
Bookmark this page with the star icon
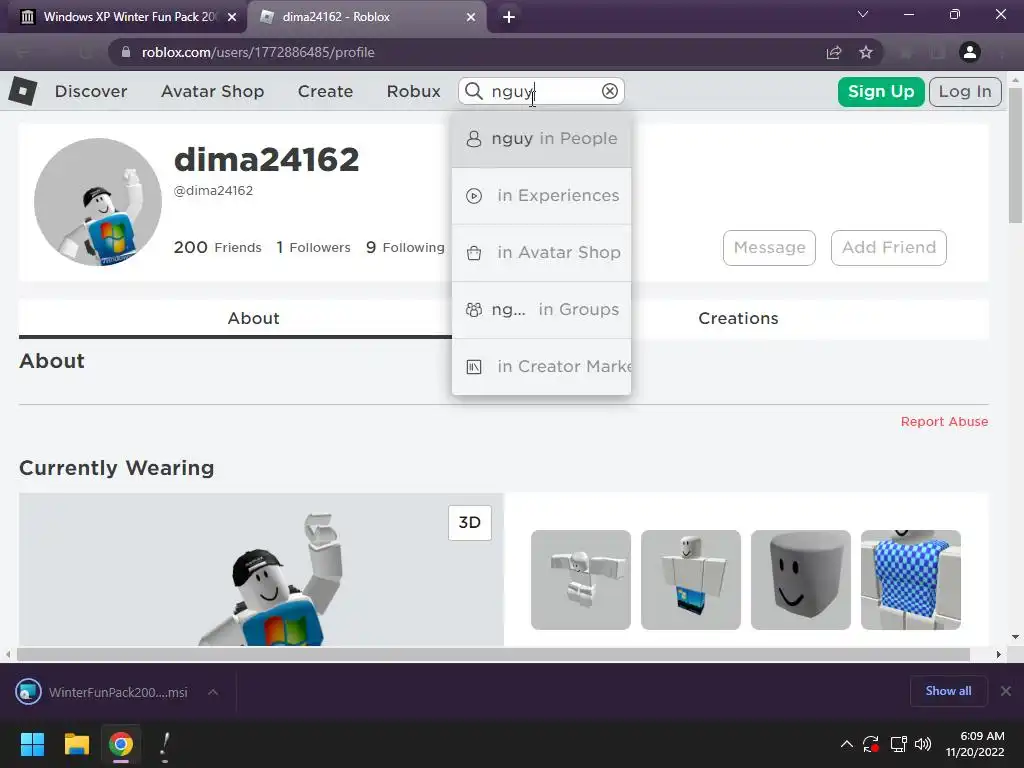point(865,52)
